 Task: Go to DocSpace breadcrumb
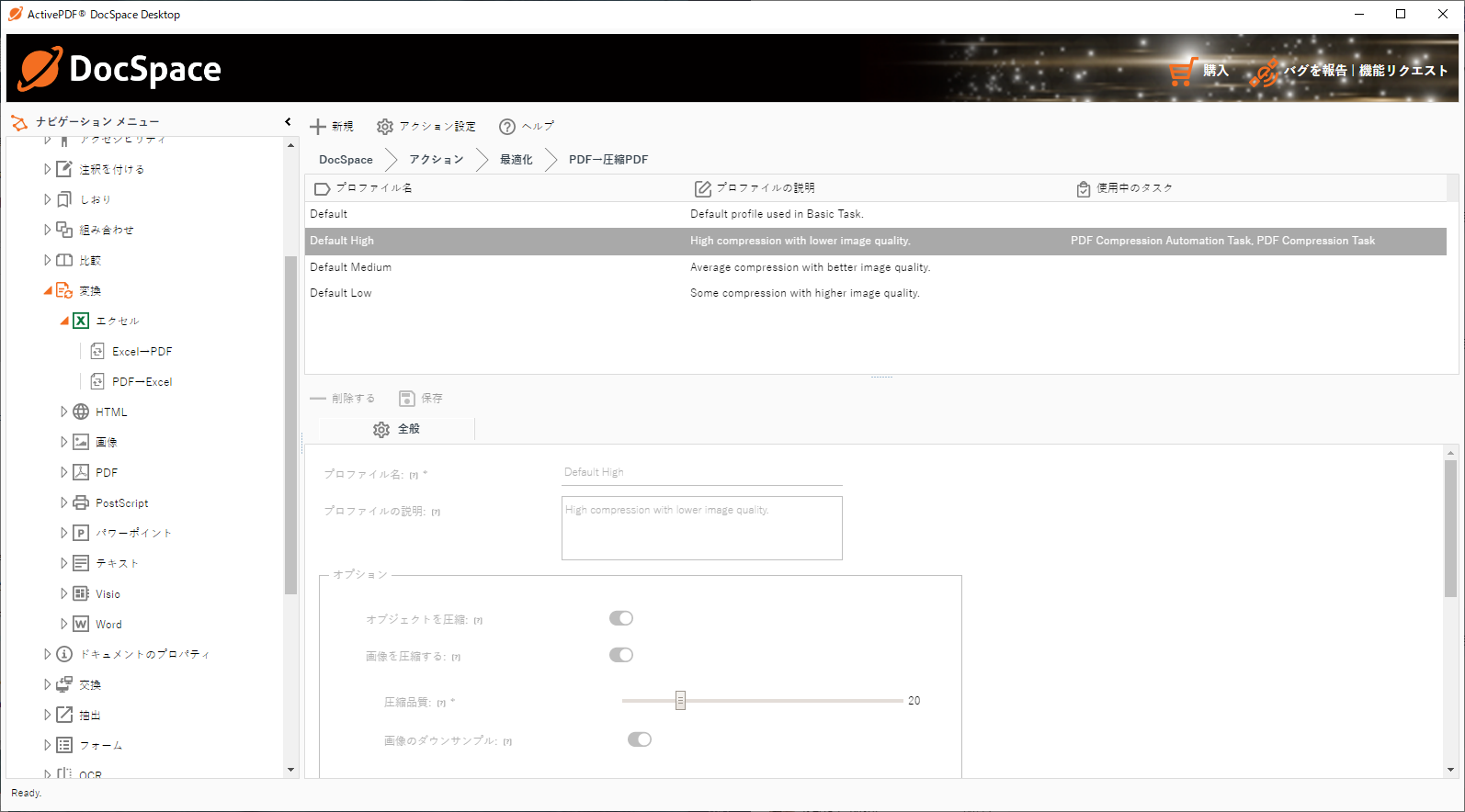(x=346, y=160)
